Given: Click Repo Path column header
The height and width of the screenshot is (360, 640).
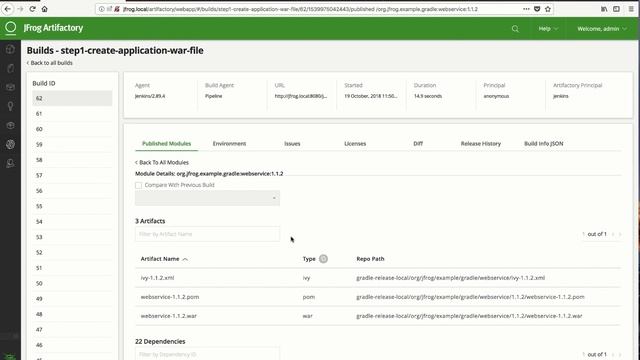Looking at the screenshot, I should click(x=370, y=259).
